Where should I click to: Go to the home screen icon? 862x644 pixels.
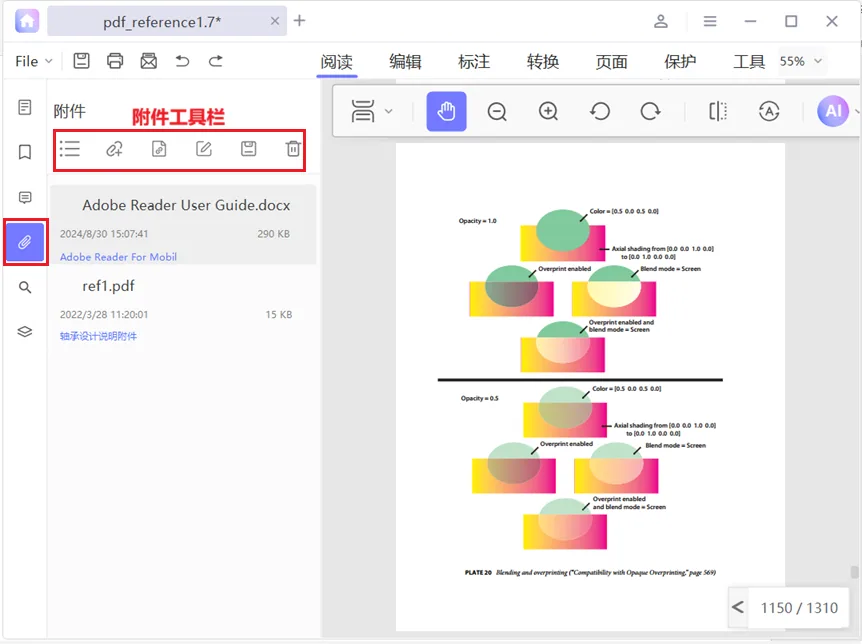[x=27, y=21]
